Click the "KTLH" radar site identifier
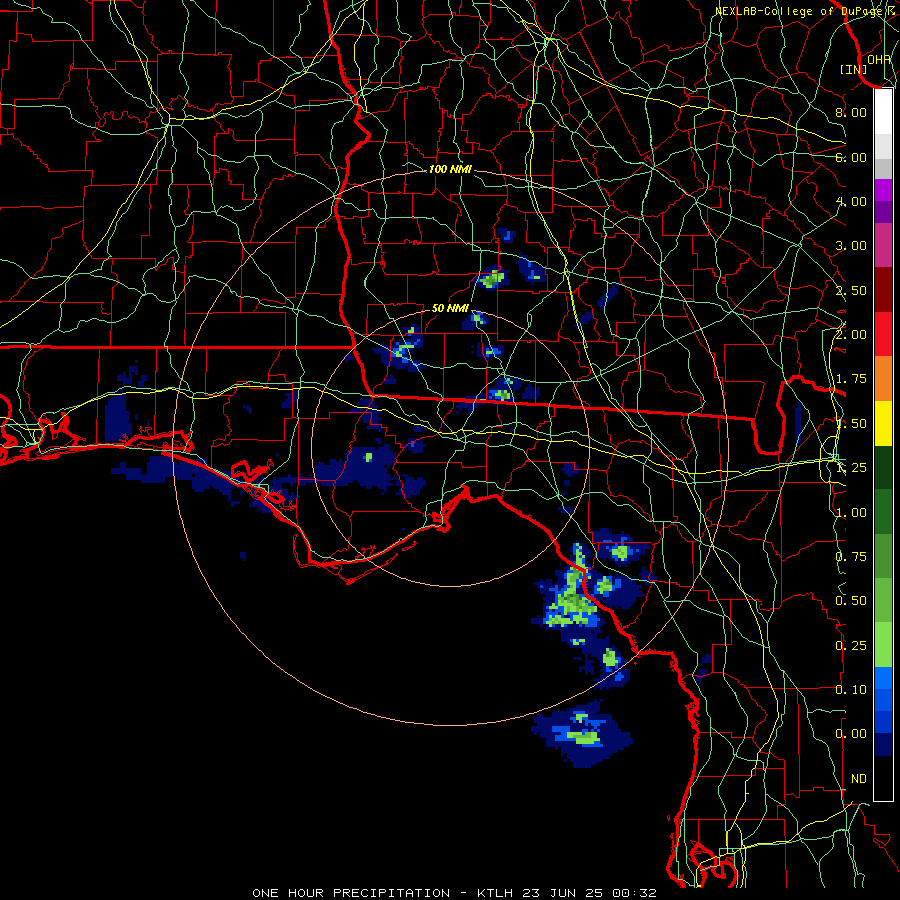The height and width of the screenshot is (900, 900). click(x=495, y=893)
